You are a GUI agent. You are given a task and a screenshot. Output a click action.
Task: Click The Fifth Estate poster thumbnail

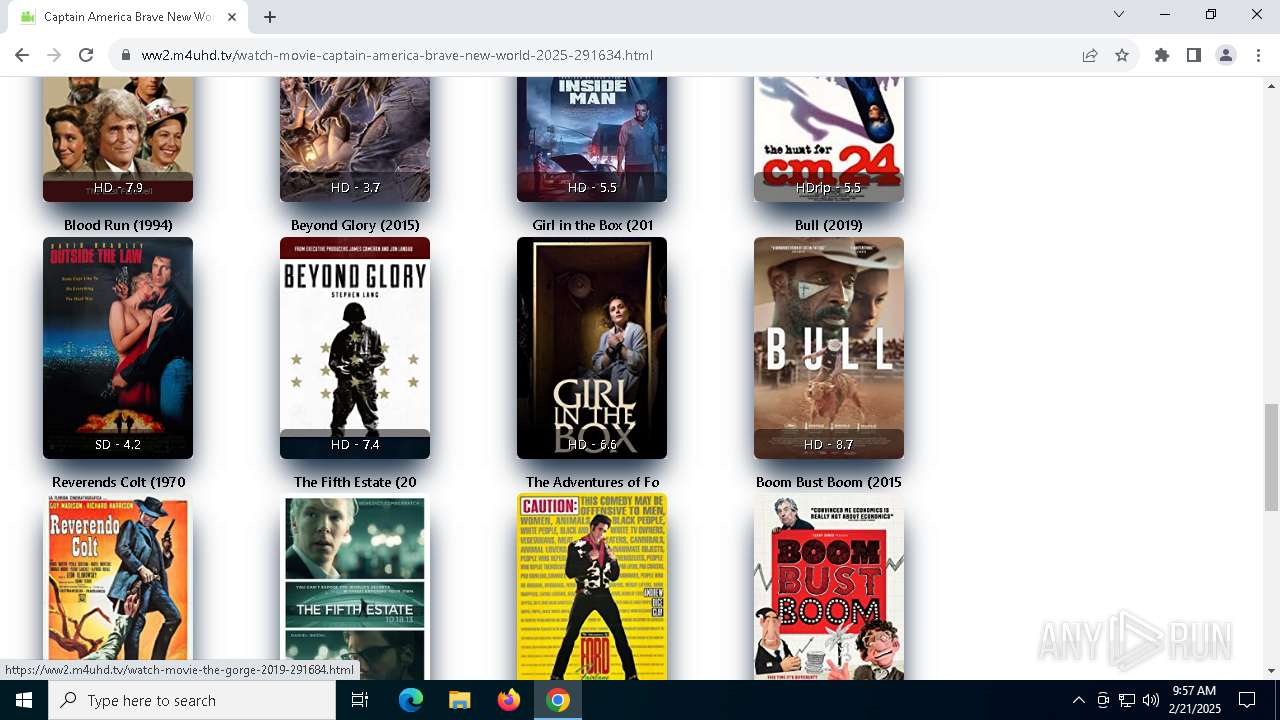[355, 587]
